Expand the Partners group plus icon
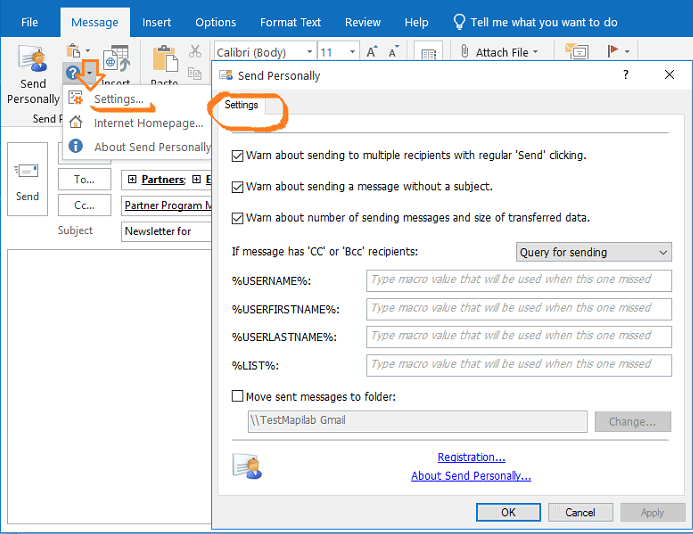 coord(132,179)
